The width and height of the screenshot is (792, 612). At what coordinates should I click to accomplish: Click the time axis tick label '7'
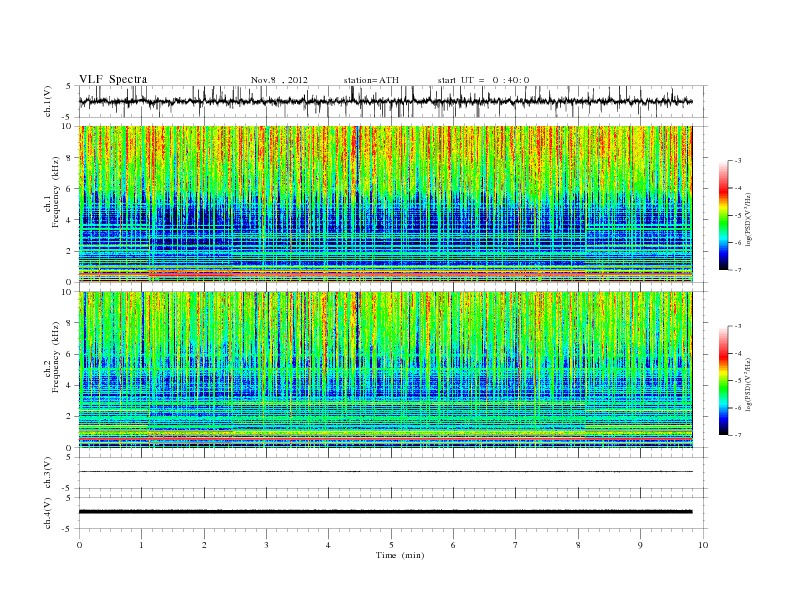point(516,545)
